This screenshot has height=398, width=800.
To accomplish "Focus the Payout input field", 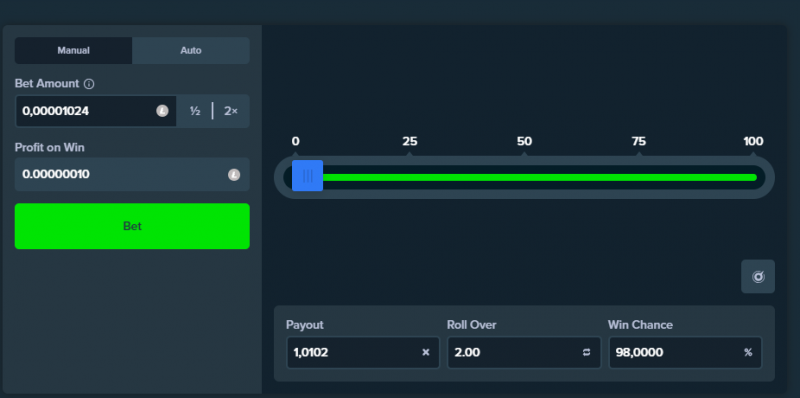I will tap(363, 353).
